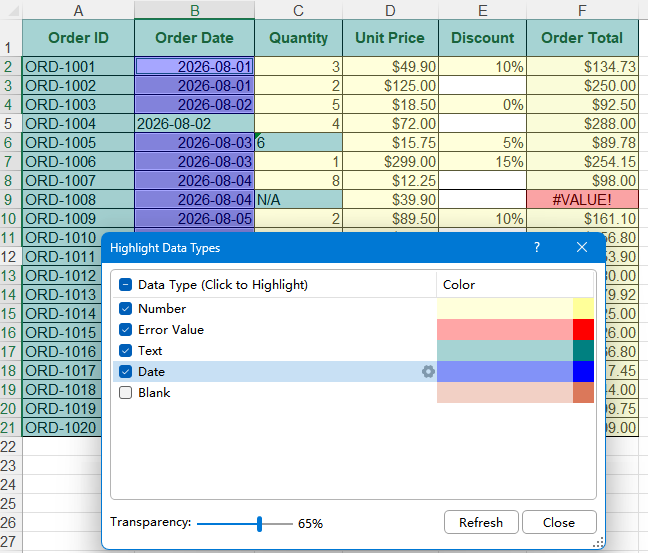Select the text date in ORD-1004 row
Image resolution: width=648 pixels, height=553 pixels.
coord(194,124)
